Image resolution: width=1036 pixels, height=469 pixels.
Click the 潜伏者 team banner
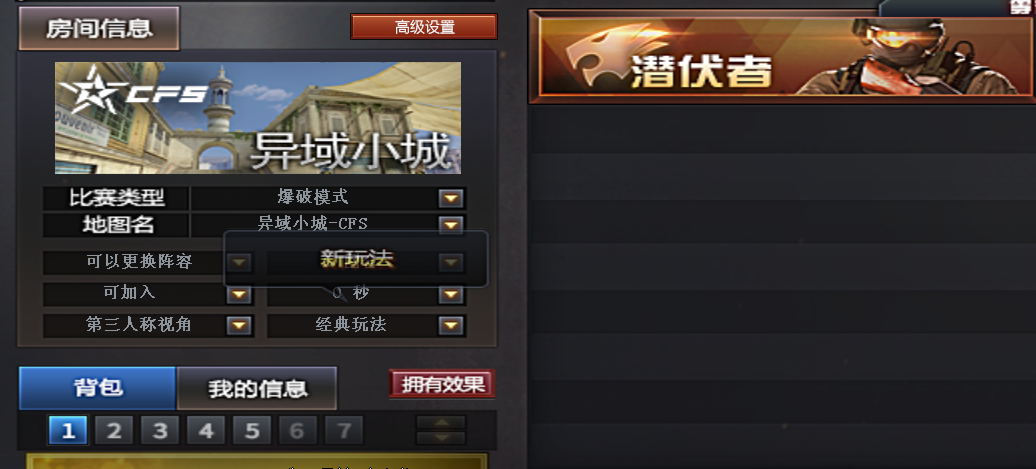click(x=782, y=56)
